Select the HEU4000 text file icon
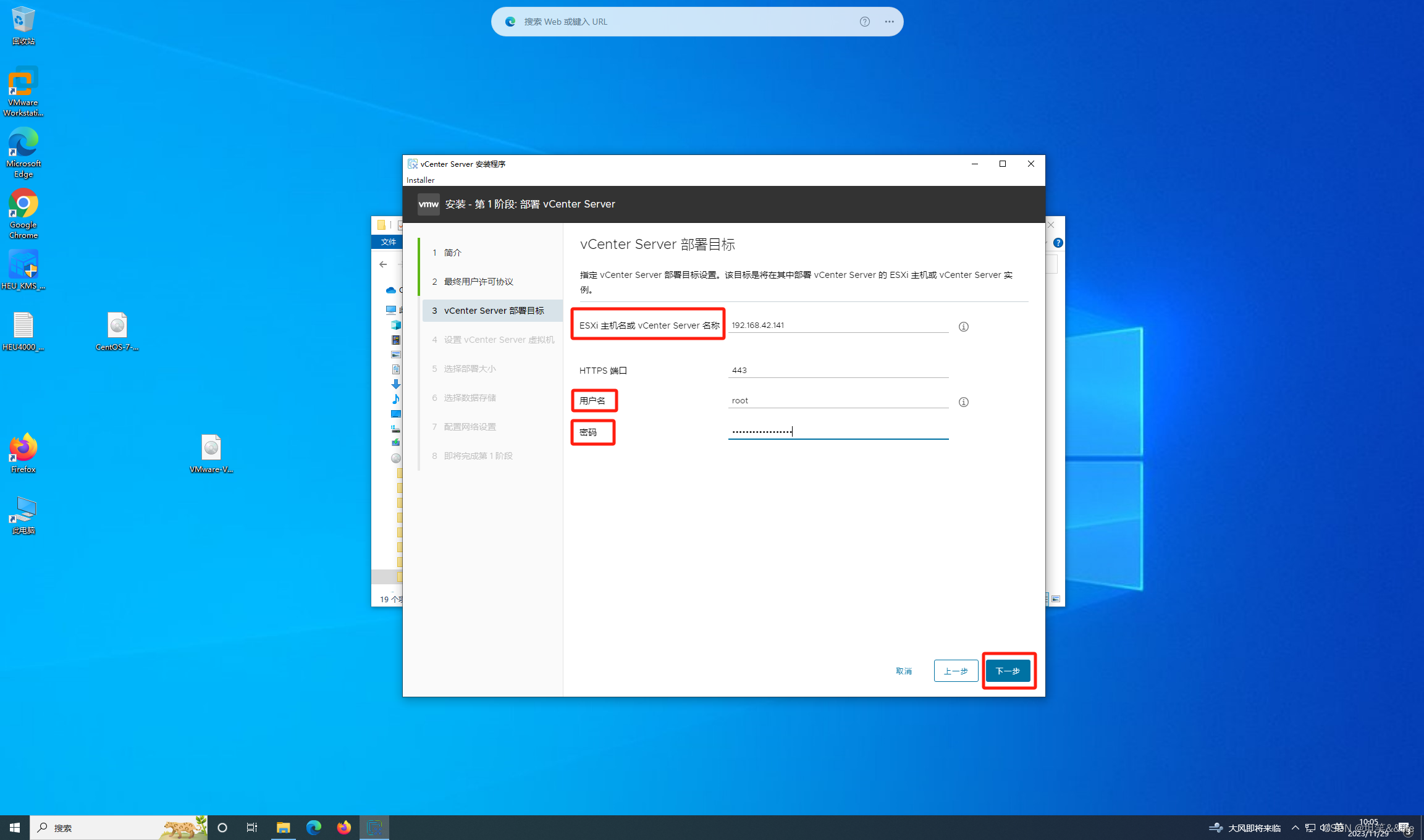The width and height of the screenshot is (1424, 840). (x=23, y=331)
